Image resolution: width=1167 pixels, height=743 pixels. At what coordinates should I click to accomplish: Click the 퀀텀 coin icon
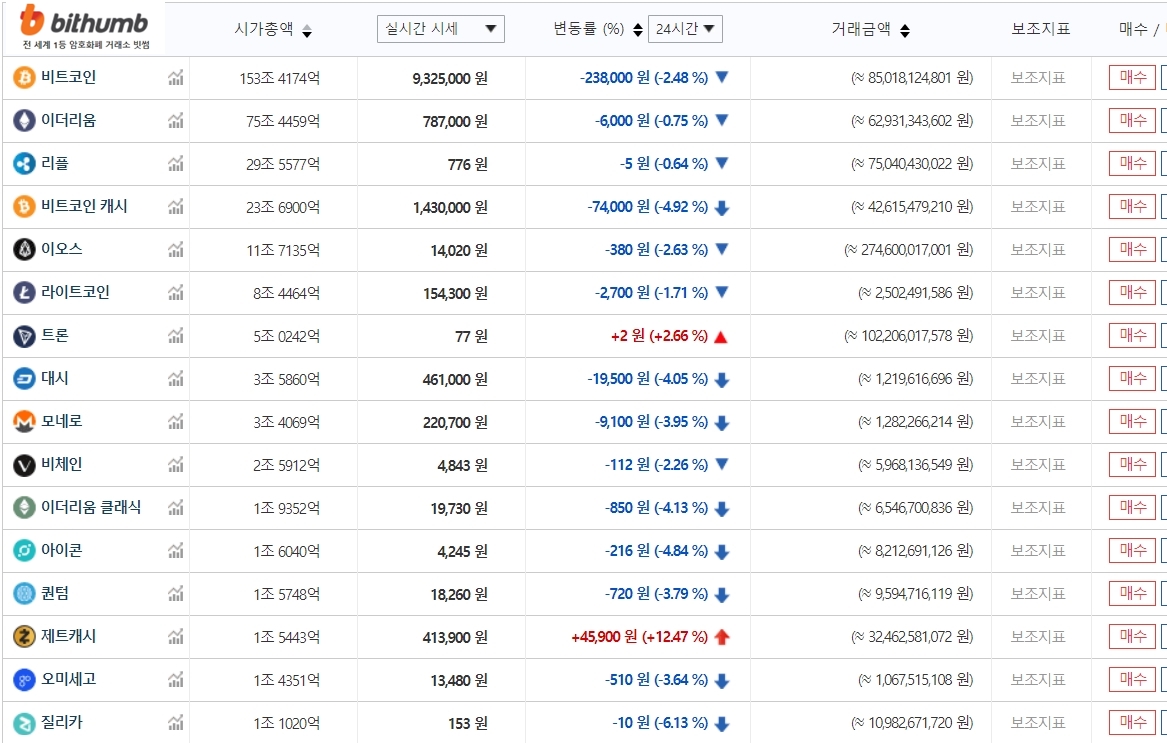(x=24, y=593)
